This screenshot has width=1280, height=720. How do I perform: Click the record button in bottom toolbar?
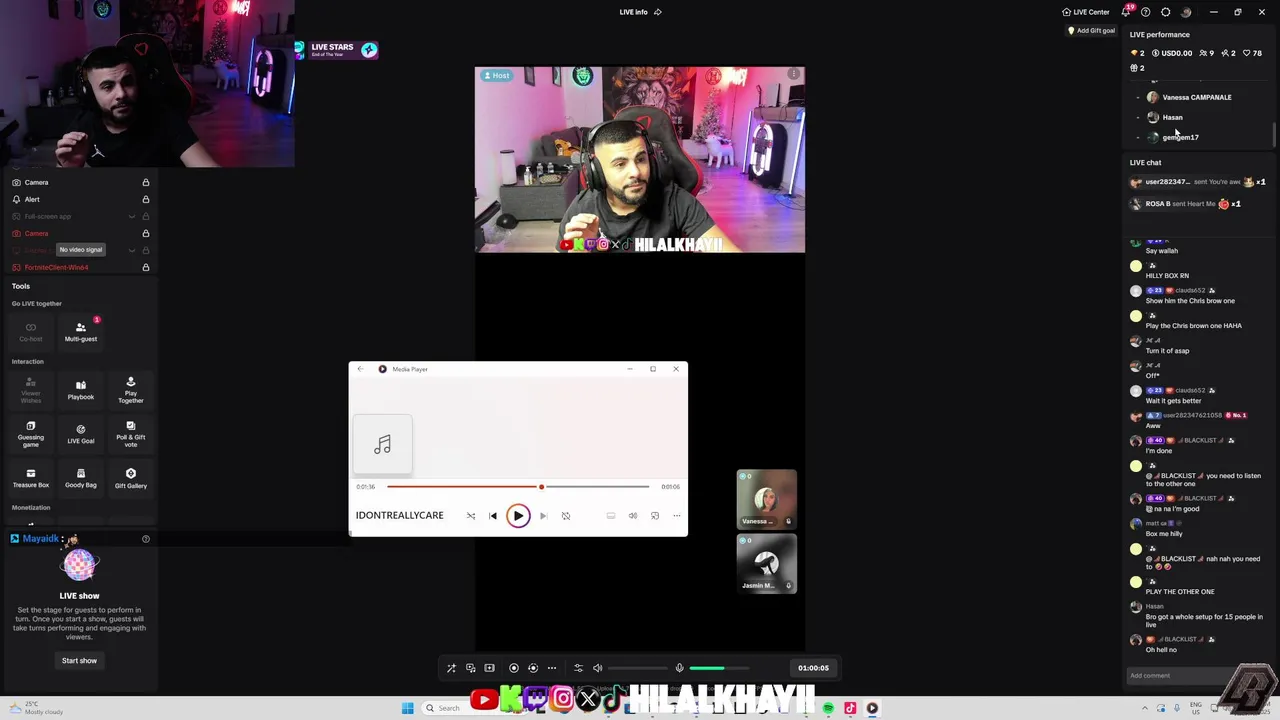514,668
